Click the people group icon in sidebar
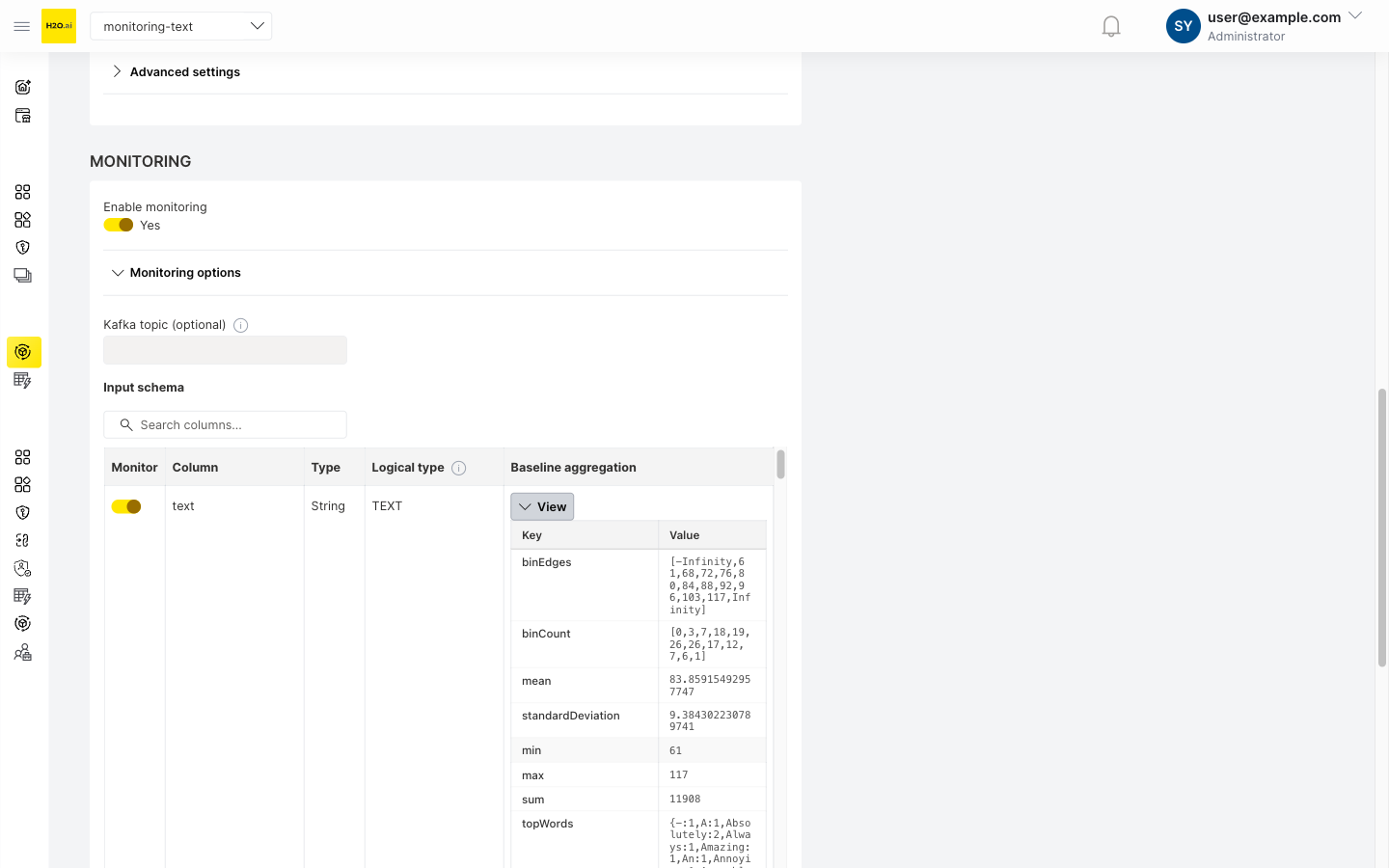 pyautogui.click(x=23, y=653)
